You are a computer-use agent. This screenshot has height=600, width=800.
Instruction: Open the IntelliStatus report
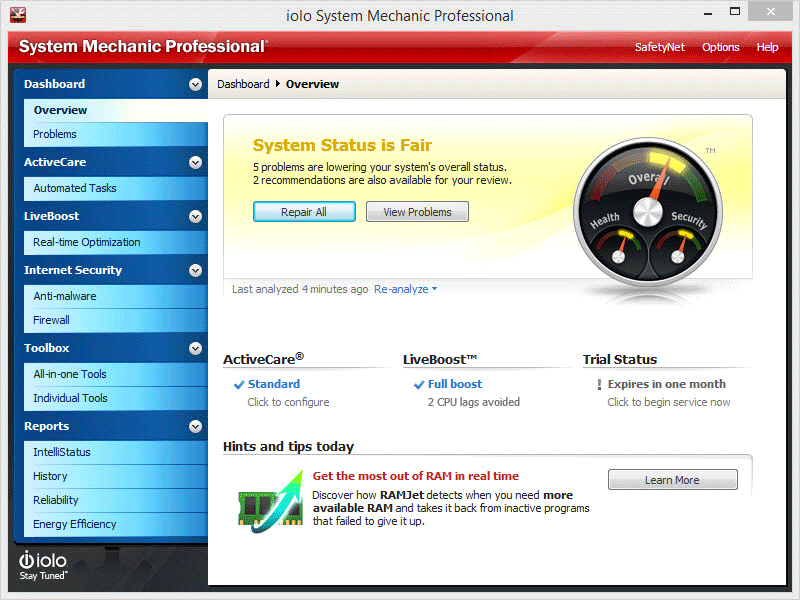(x=116, y=453)
